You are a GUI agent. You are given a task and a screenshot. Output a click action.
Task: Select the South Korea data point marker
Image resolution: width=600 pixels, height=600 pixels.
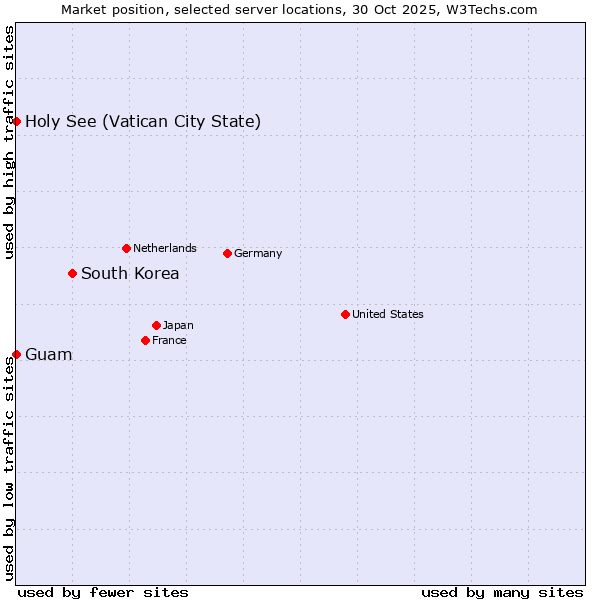(72, 273)
